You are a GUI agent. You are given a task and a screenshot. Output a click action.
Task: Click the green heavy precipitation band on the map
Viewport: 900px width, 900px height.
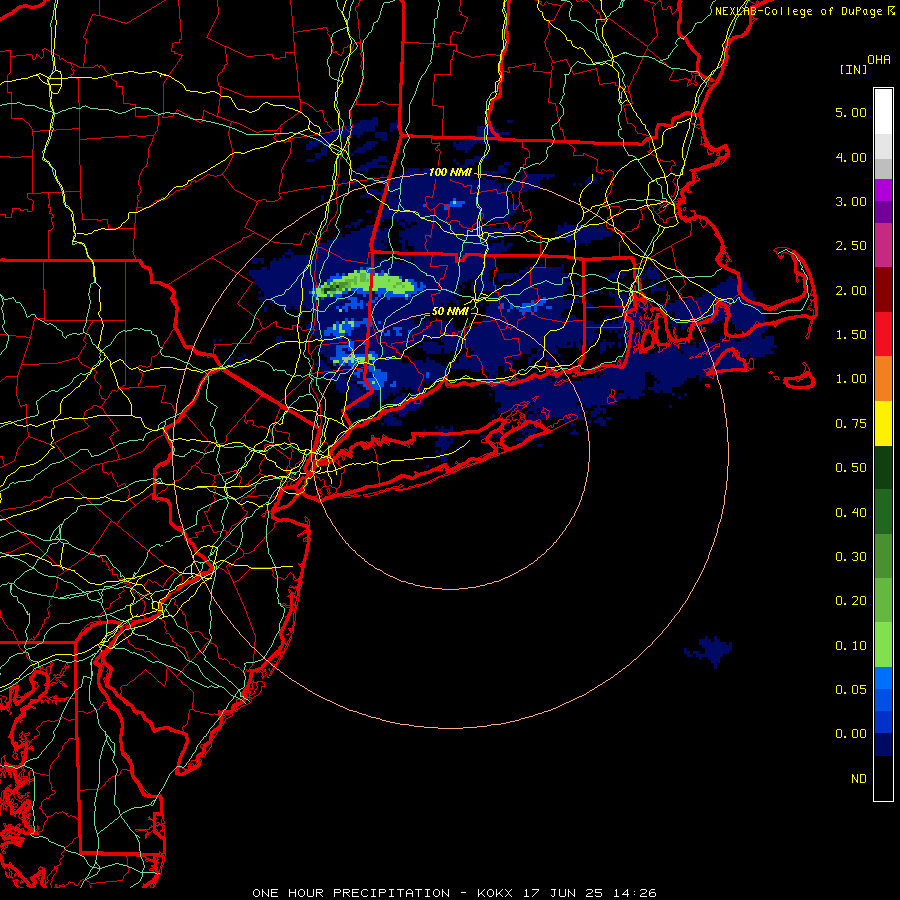point(366,284)
